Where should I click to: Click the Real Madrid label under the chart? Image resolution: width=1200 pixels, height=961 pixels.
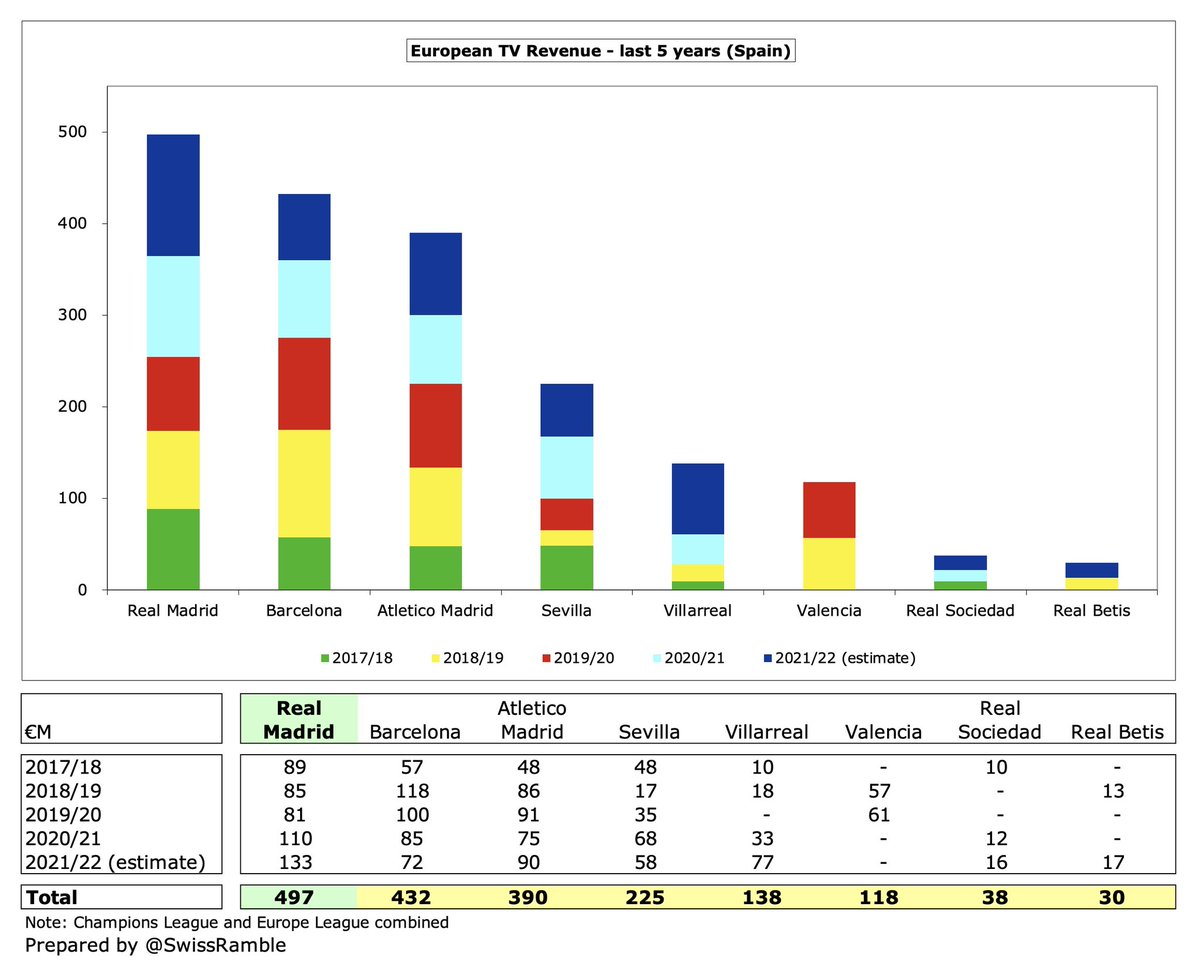[173, 610]
